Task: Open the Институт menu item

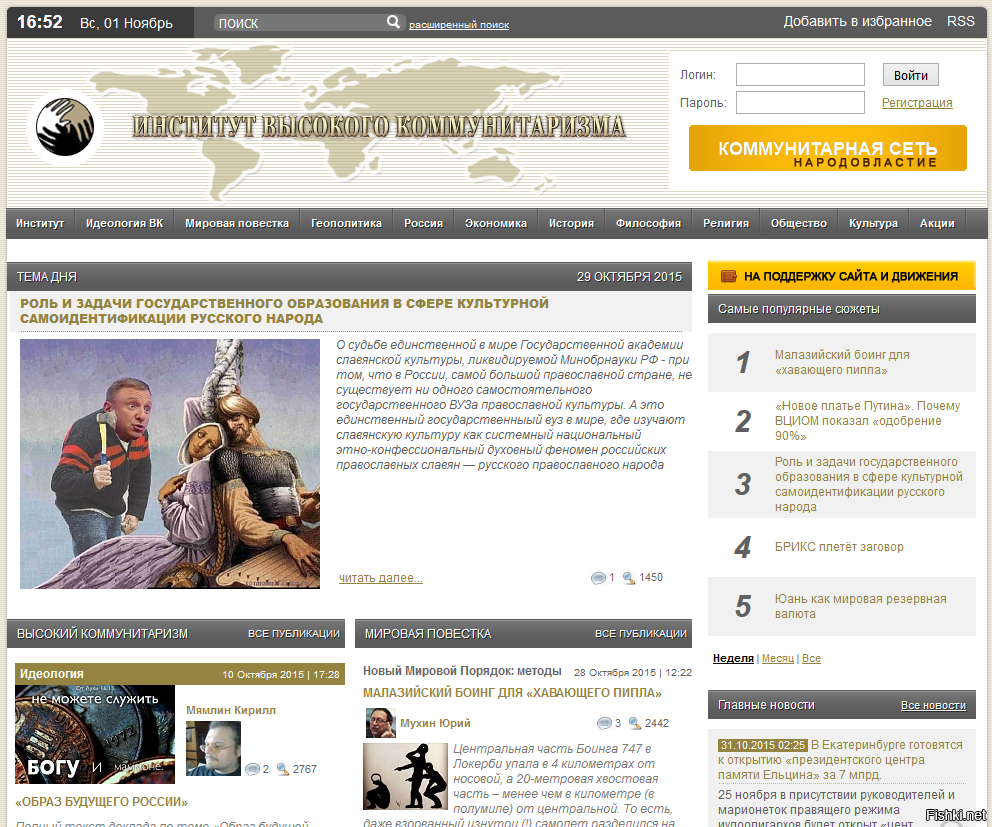Action: coord(40,223)
